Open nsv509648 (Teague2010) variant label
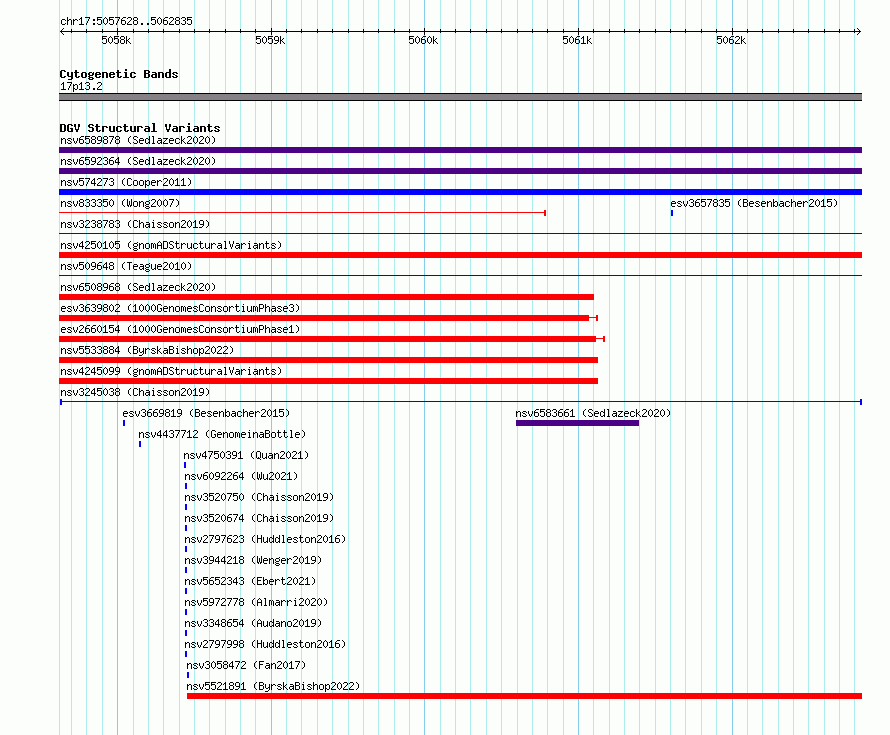The height and width of the screenshot is (735, 890). (126, 266)
